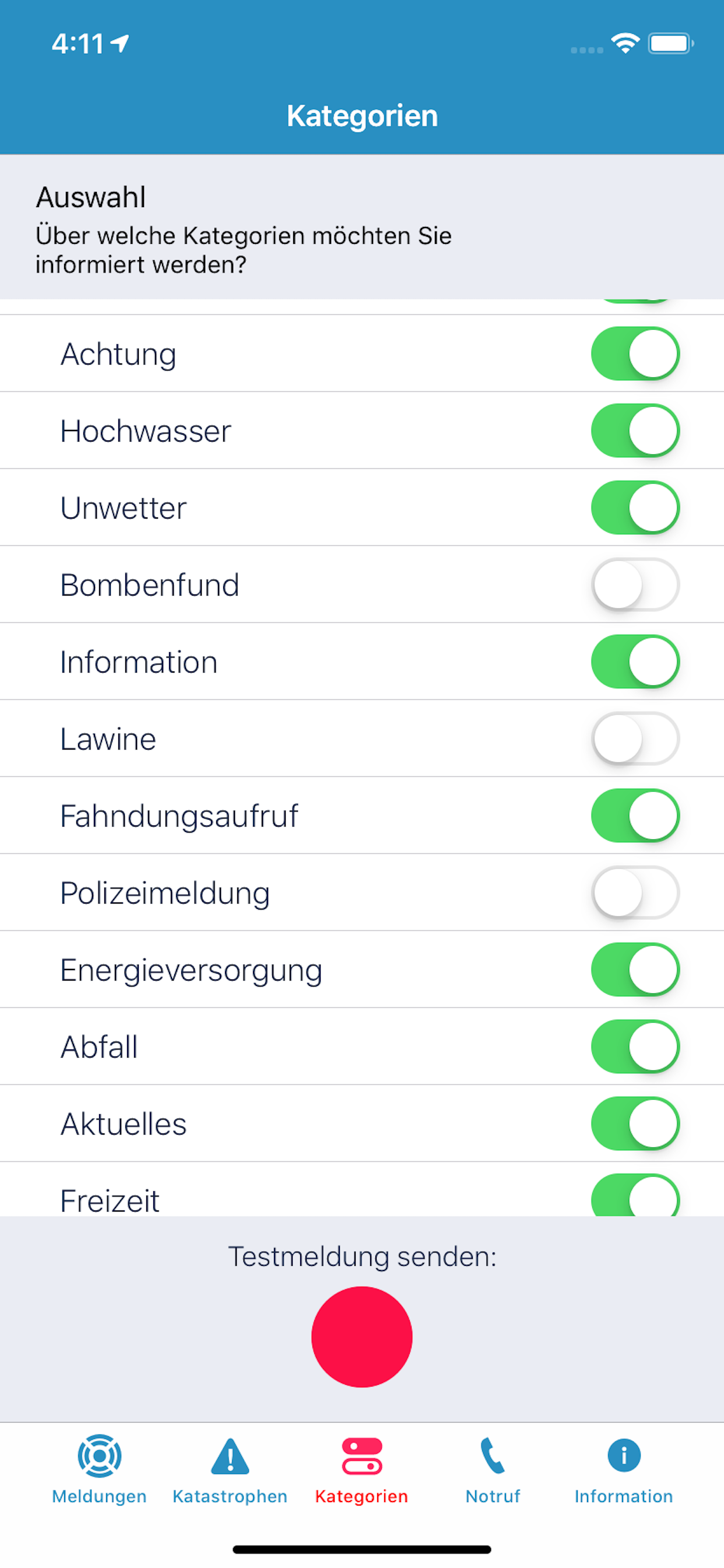The width and height of the screenshot is (724, 1568).
Task: Turn off the Abfall toggle
Action: [x=635, y=1046]
